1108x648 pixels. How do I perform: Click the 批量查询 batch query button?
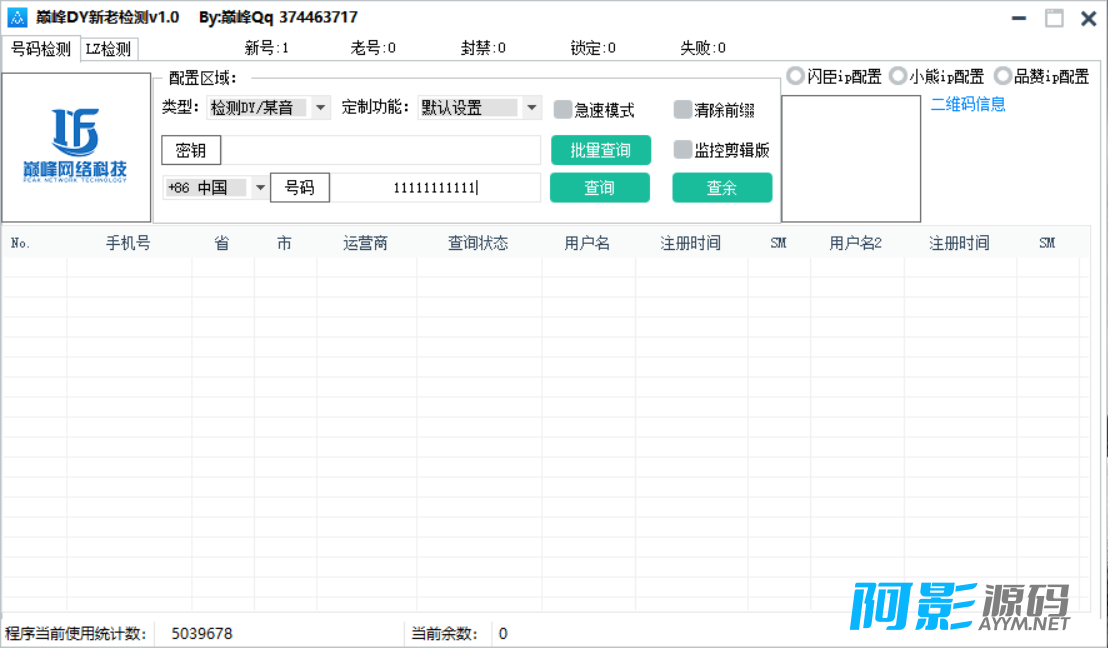(x=600, y=149)
